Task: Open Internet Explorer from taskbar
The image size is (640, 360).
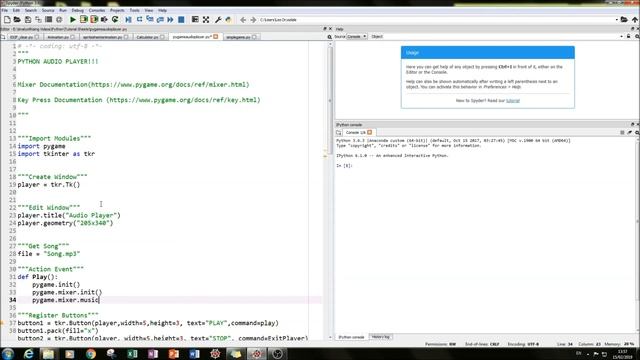Action: click(28, 354)
